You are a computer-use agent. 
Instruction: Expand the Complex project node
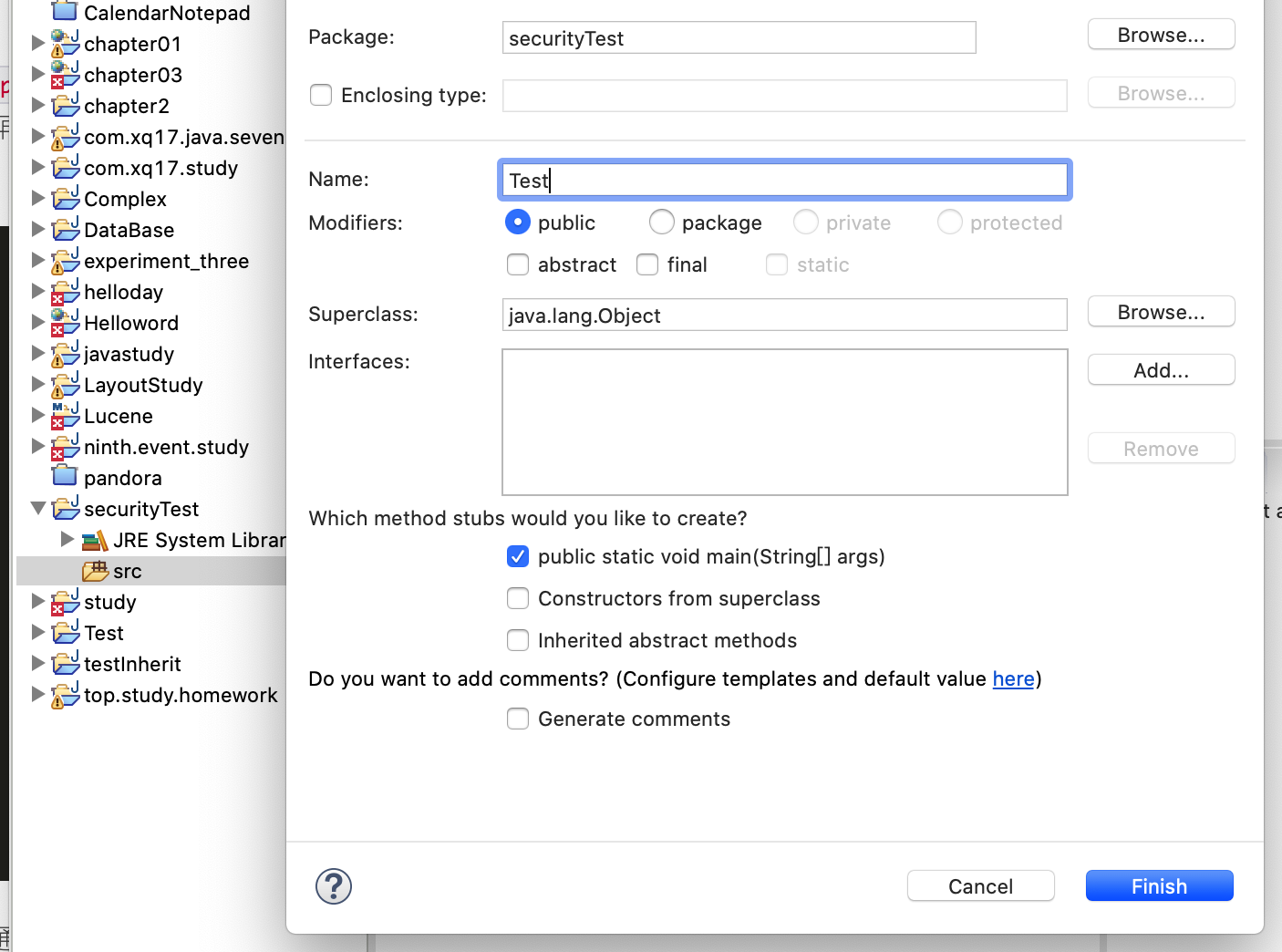tap(37, 198)
